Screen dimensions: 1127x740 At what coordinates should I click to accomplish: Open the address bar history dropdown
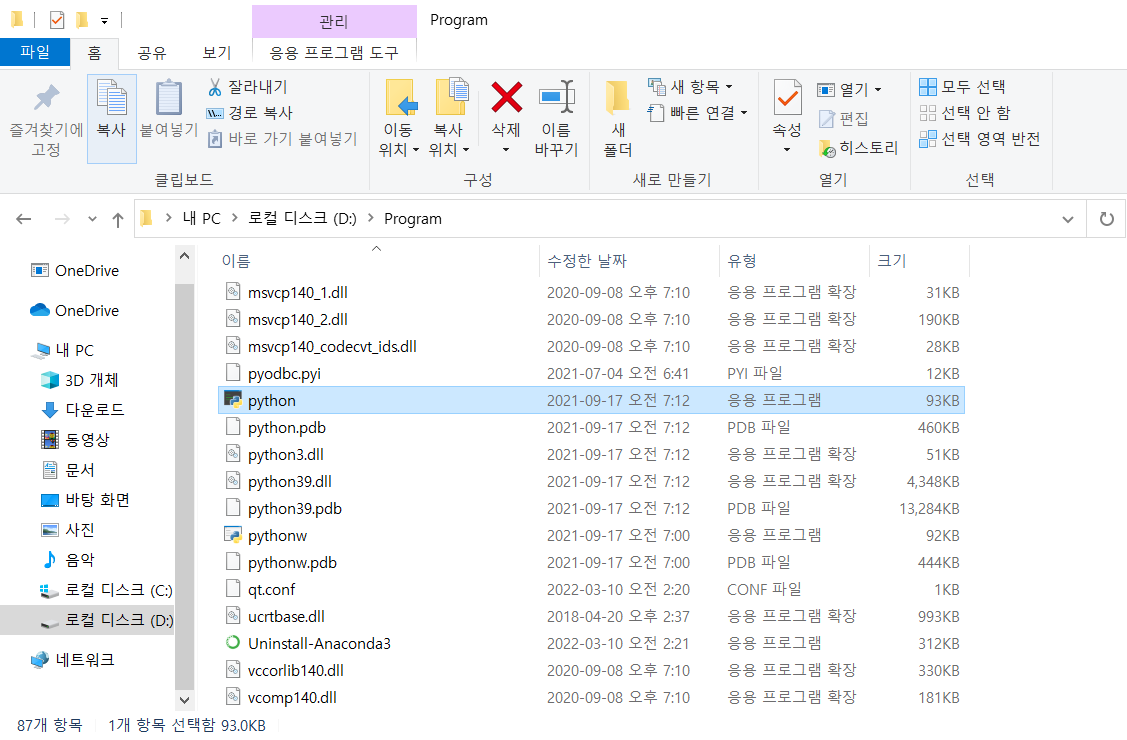point(1068,219)
